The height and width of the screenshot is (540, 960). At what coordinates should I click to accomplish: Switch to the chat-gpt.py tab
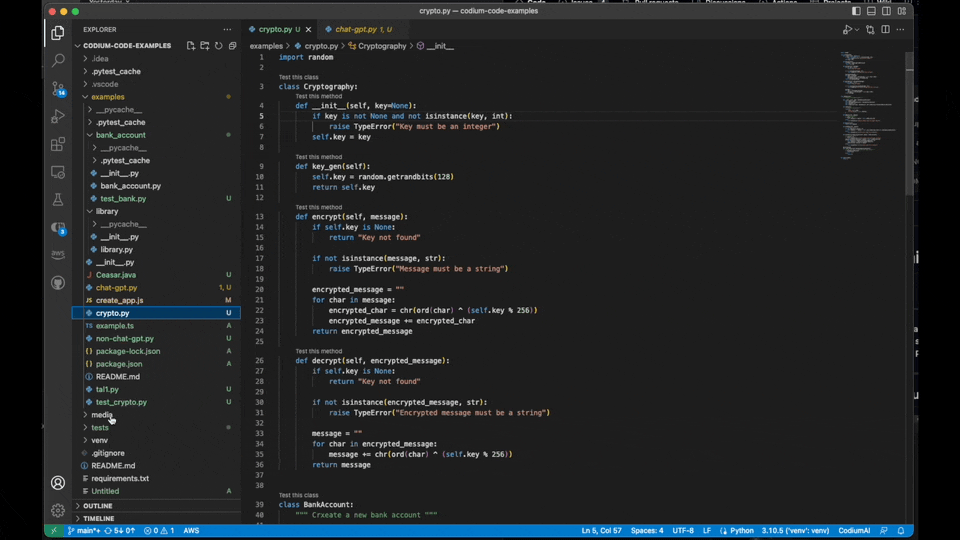pos(355,30)
